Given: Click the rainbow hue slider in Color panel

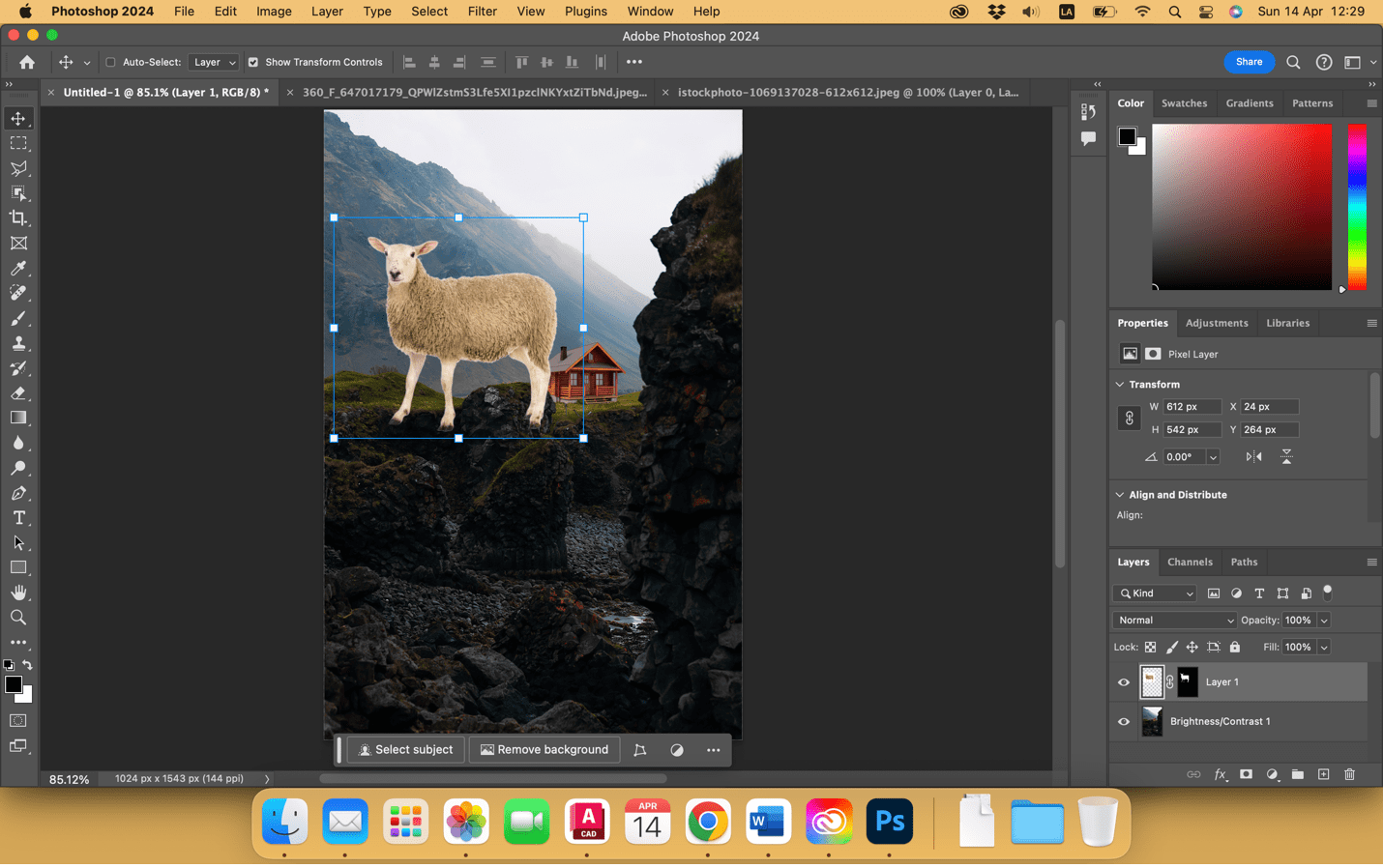Looking at the screenshot, I should coord(1358,207).
